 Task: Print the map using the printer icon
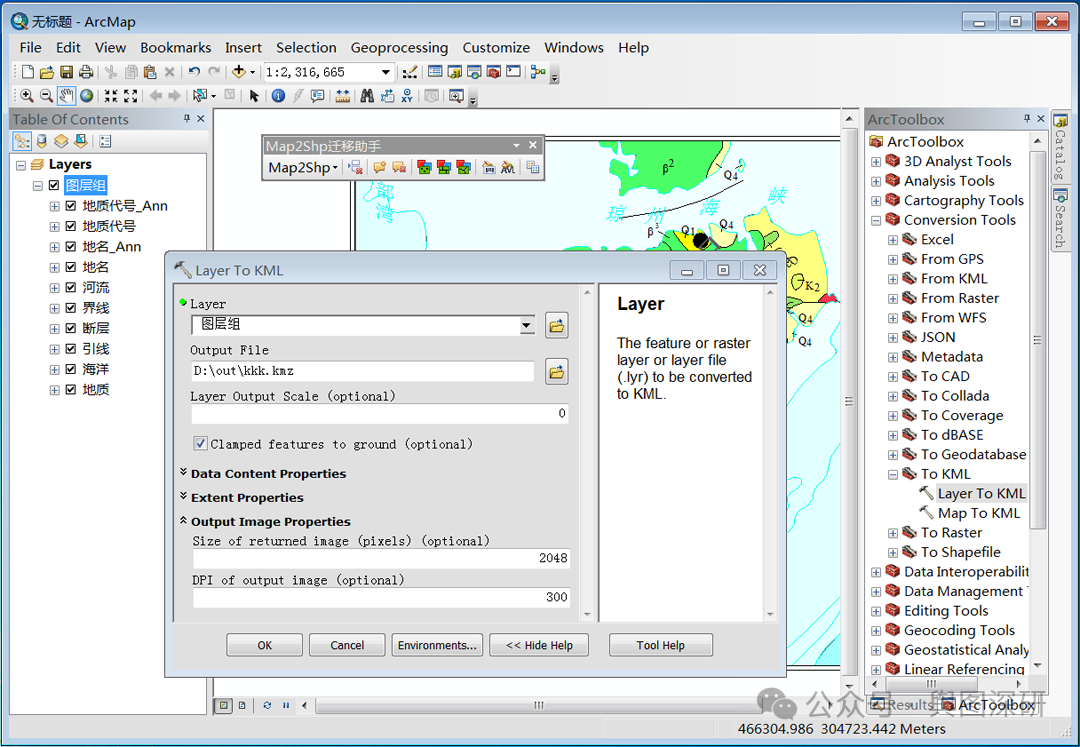(85, 72)
